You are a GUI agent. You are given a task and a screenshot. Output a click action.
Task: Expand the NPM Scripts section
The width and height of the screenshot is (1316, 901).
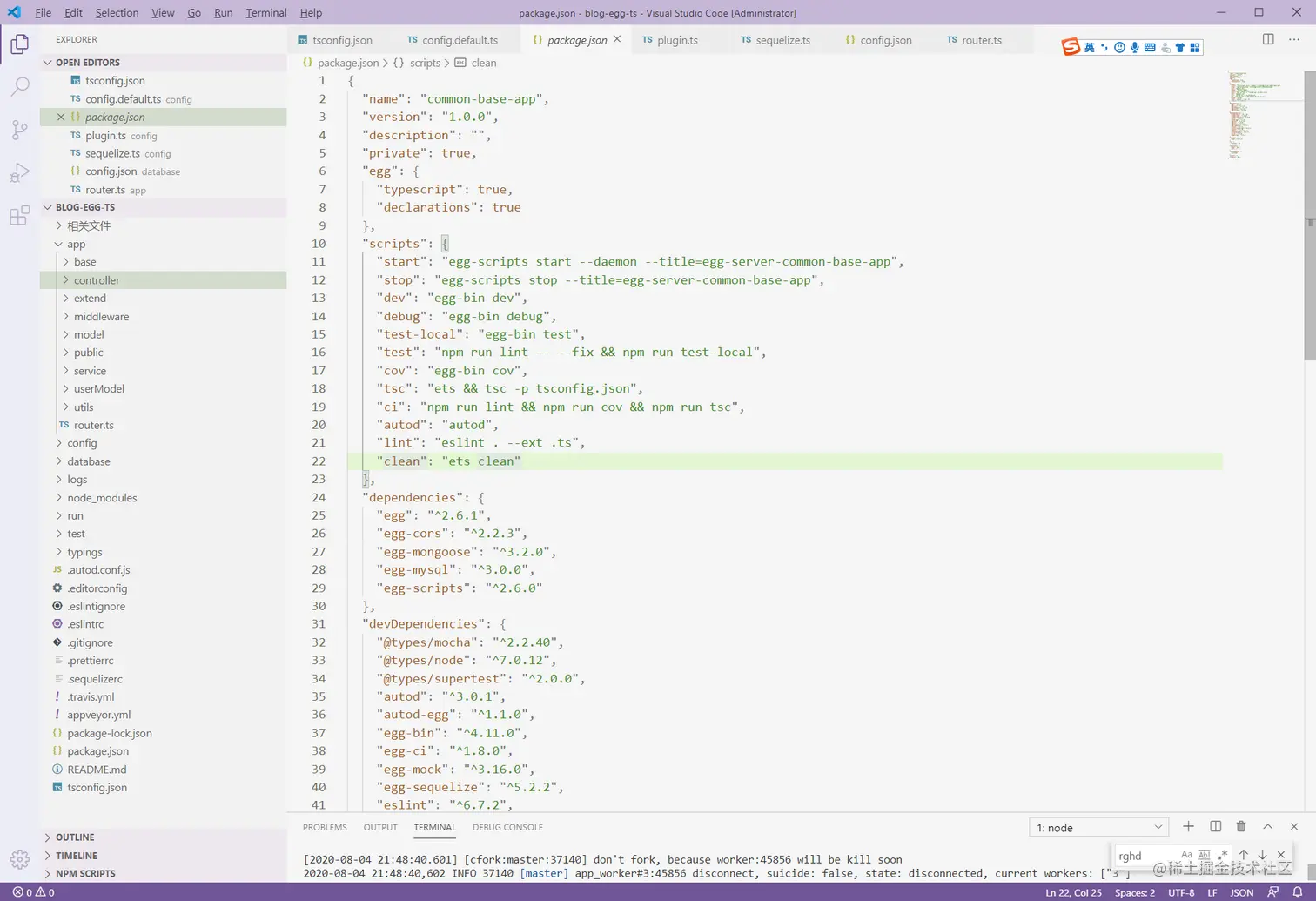[x=164, y=873]
